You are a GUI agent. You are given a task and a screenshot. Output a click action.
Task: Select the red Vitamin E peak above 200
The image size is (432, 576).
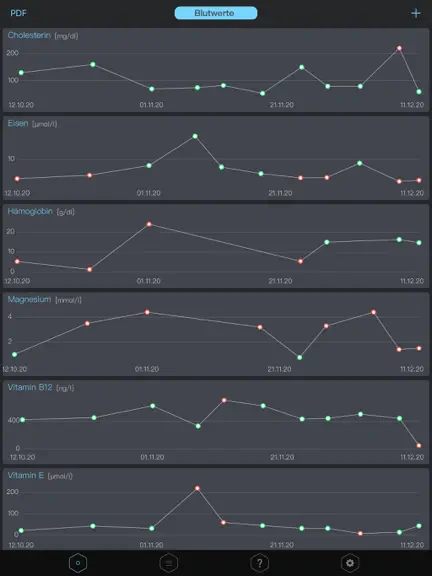[x=197, y=488]
